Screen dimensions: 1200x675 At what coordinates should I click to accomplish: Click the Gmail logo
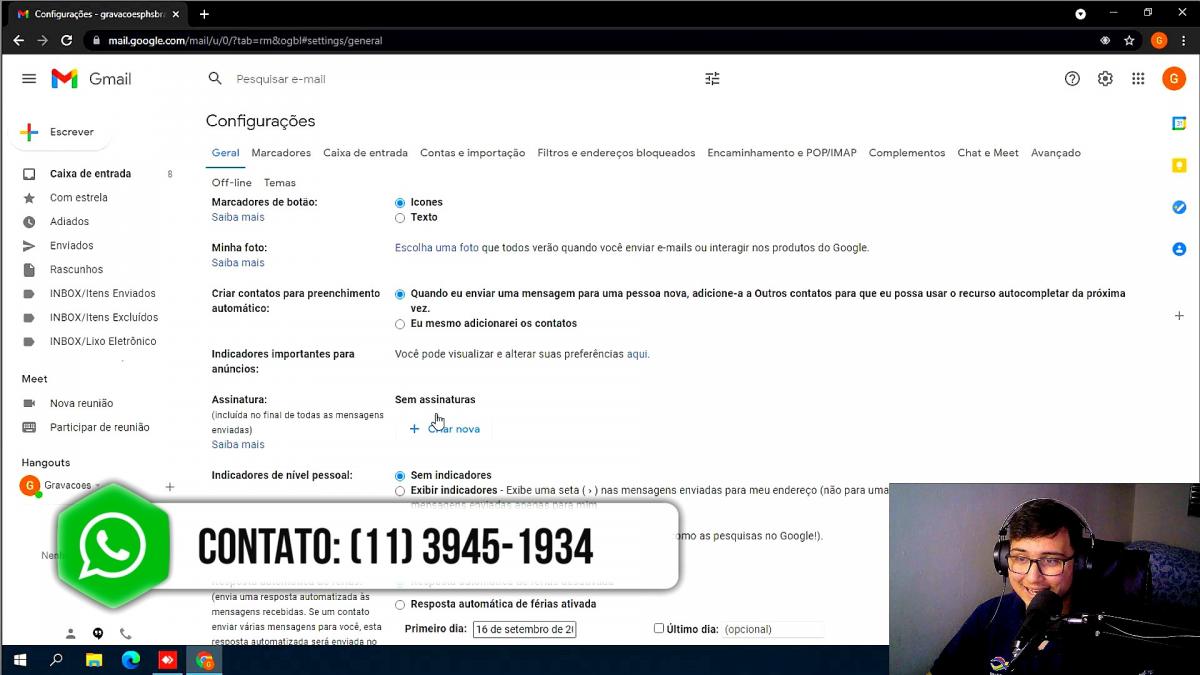91,79
